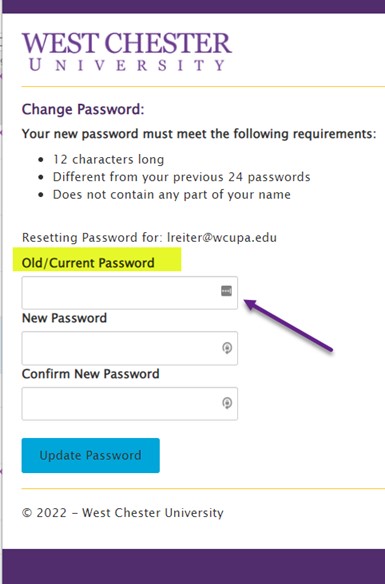Focus the New Password input box
Screen dimensions: 385x584
pos(130,348)
